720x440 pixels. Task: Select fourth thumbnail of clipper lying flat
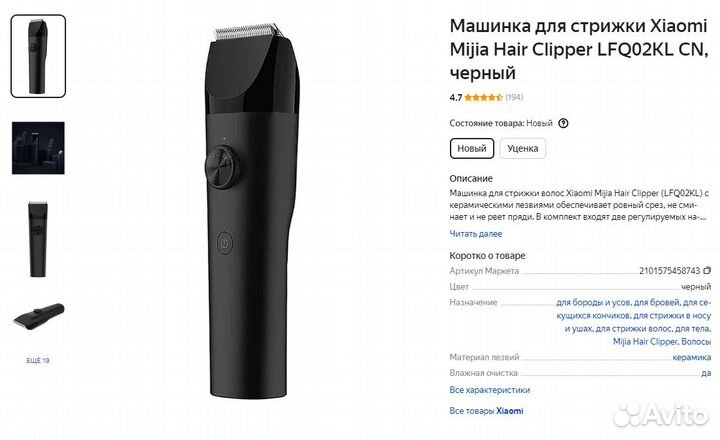[39, 316]
